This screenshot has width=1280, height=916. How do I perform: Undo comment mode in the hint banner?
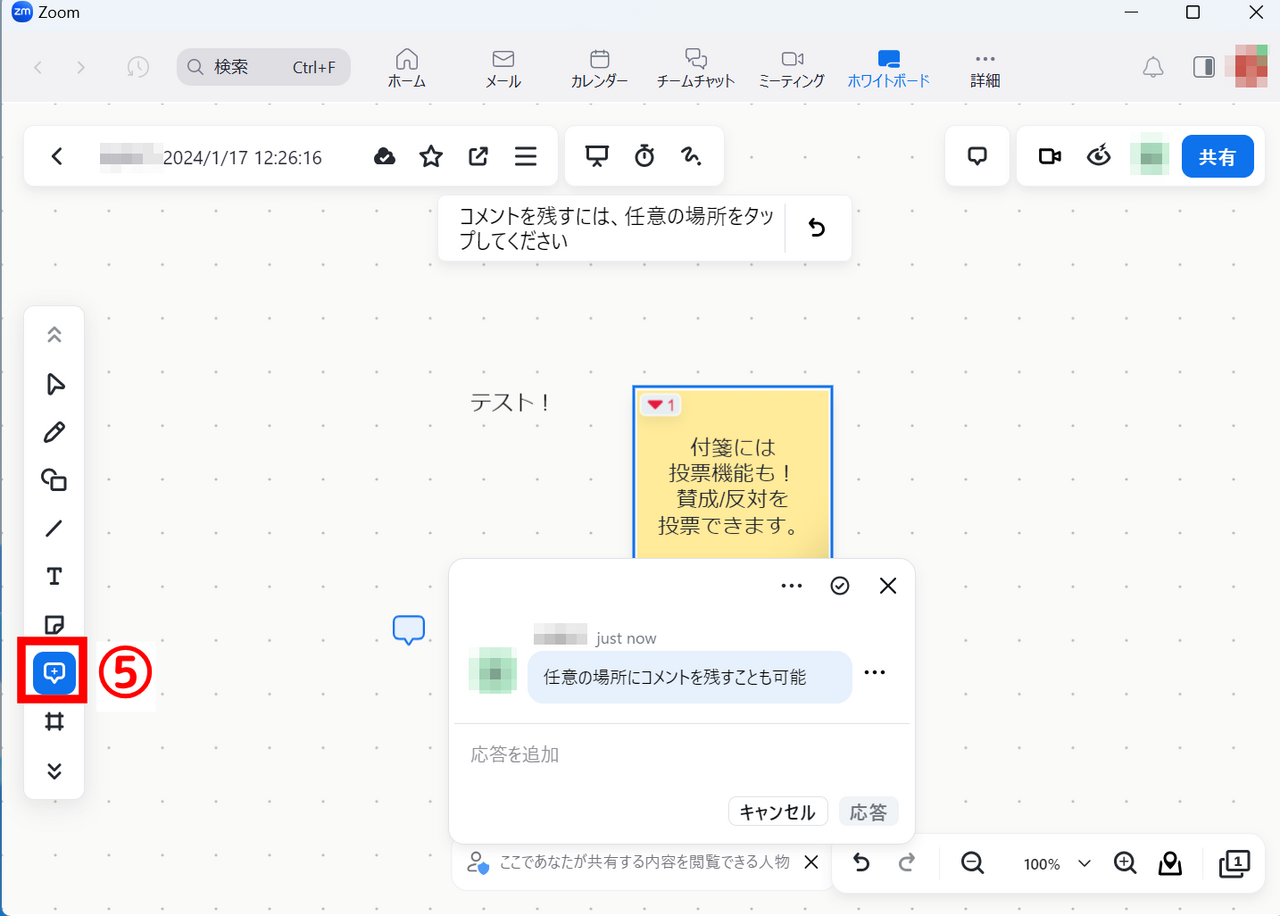click(x=816, y=228)
